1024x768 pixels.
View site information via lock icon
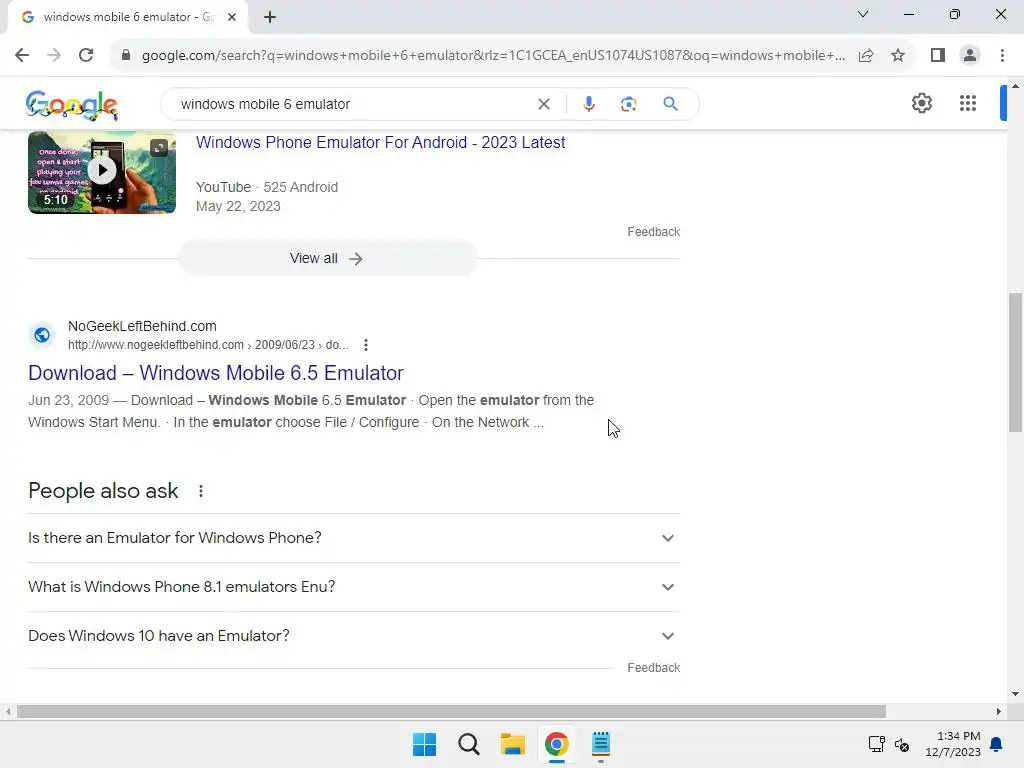[x=126, y=55]
